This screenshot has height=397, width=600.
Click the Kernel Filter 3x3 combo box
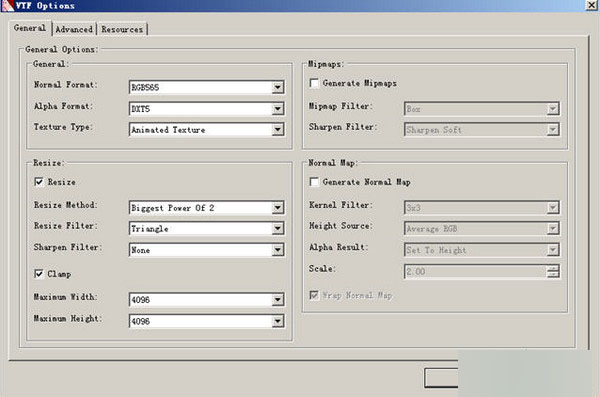click(482, 208)
